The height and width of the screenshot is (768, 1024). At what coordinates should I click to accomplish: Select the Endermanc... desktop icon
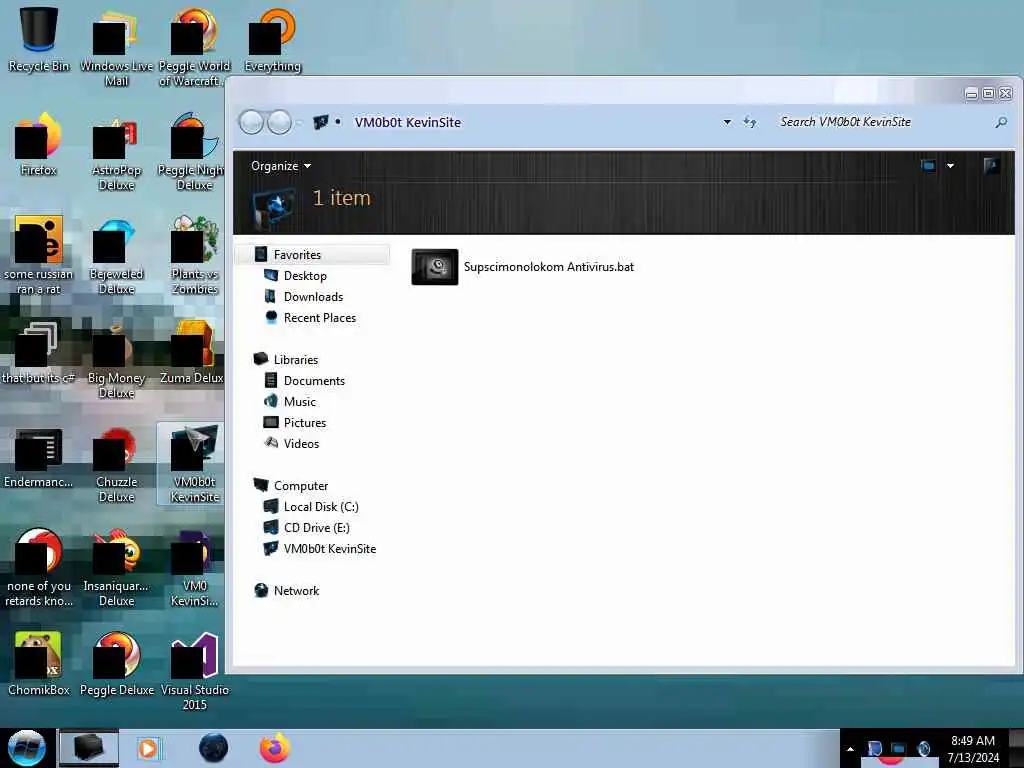[39, 457]
